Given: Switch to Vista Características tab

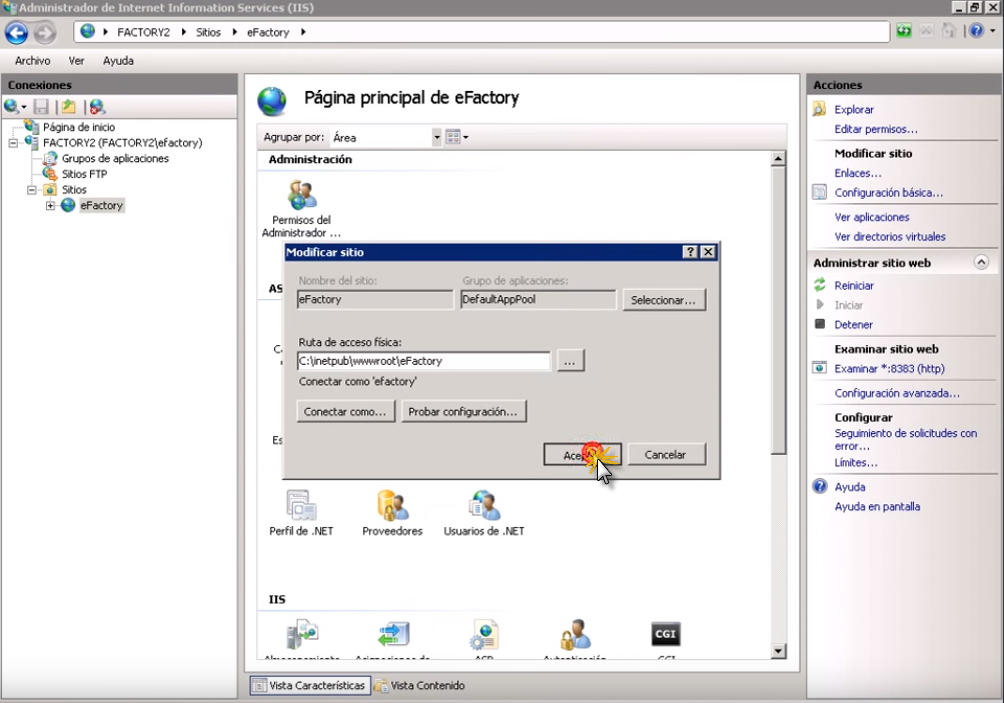Looking at the screenshot, I should coord(311,686).
